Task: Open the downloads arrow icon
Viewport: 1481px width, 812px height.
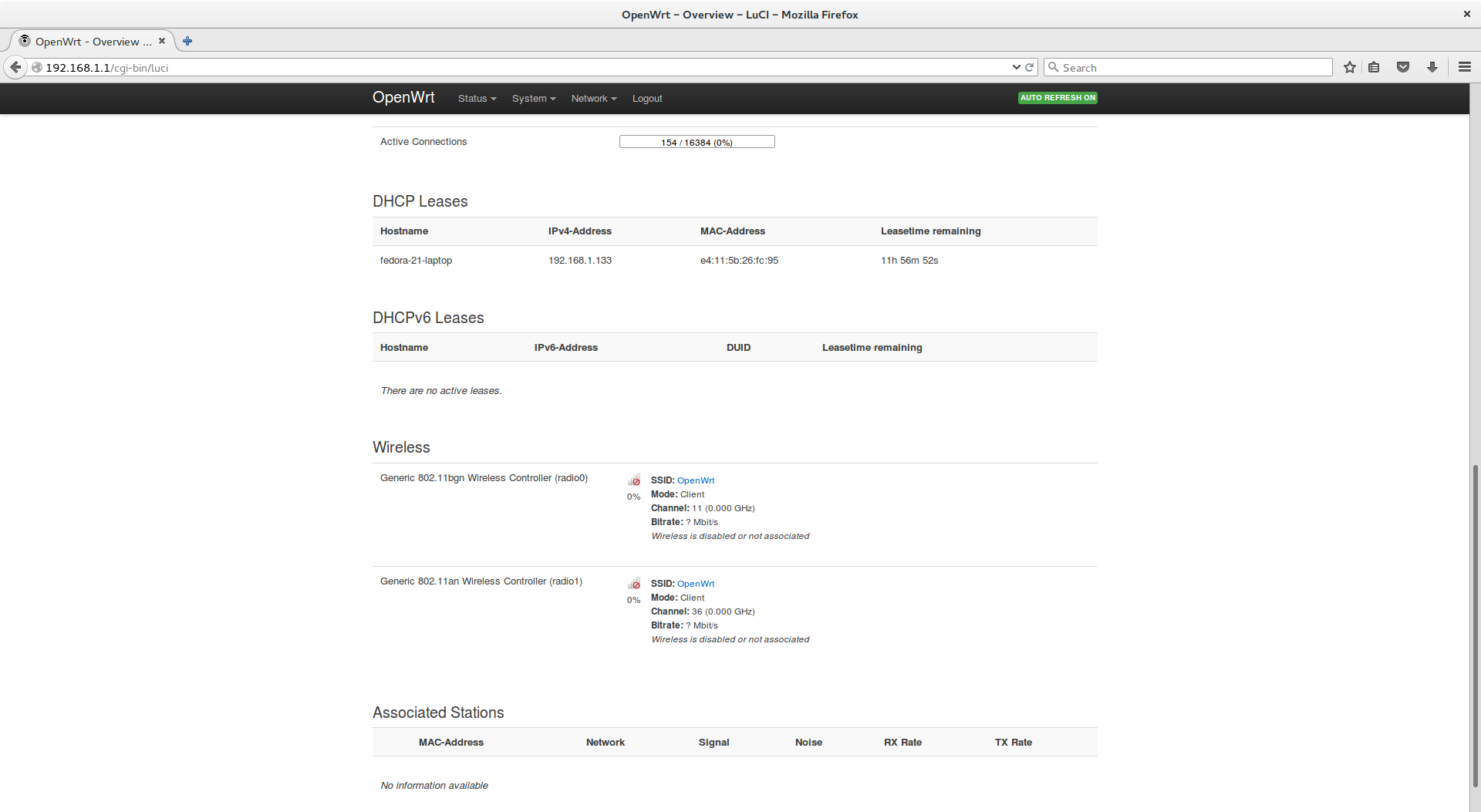Action: click(1432, 67)
